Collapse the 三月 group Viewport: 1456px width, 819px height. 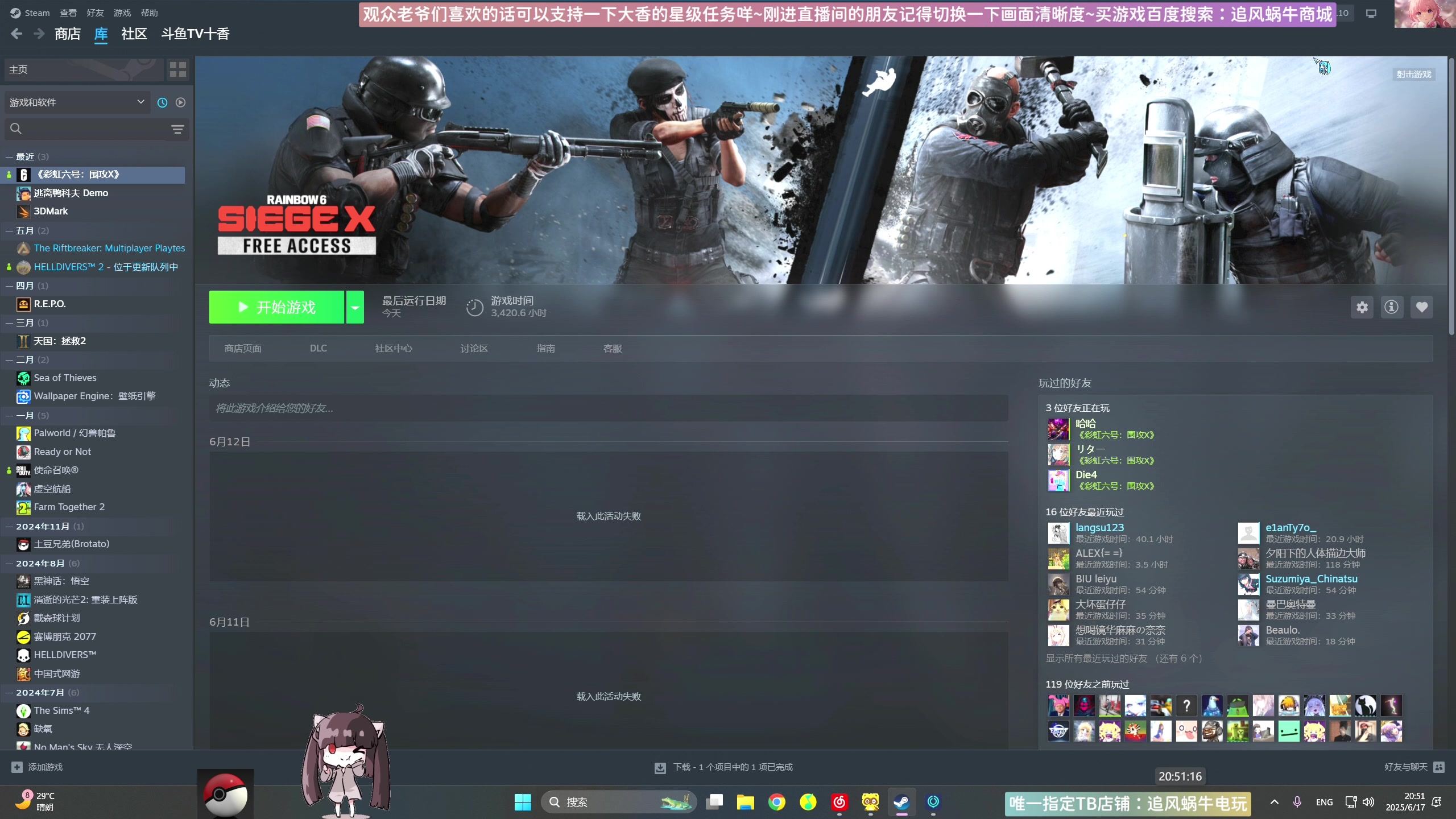coord(9,322)
